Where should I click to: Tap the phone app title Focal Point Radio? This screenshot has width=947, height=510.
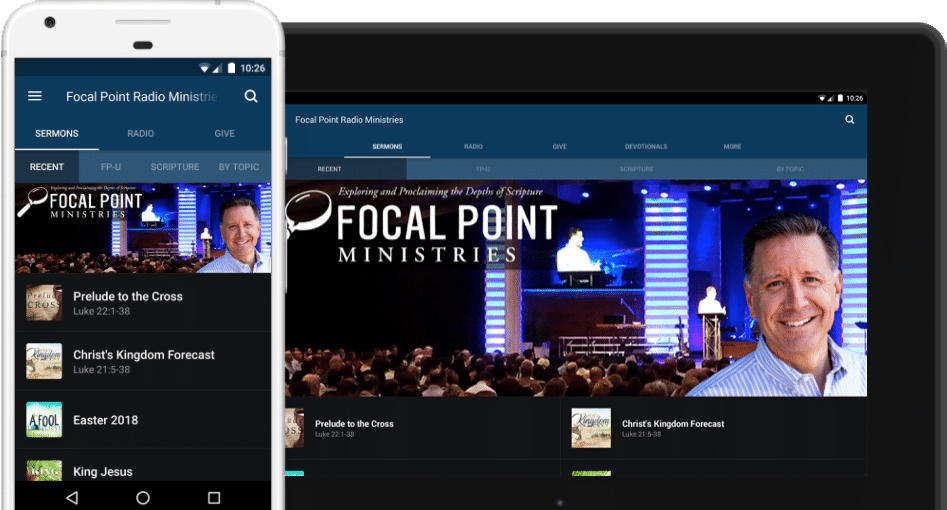(x=141, y=97)
